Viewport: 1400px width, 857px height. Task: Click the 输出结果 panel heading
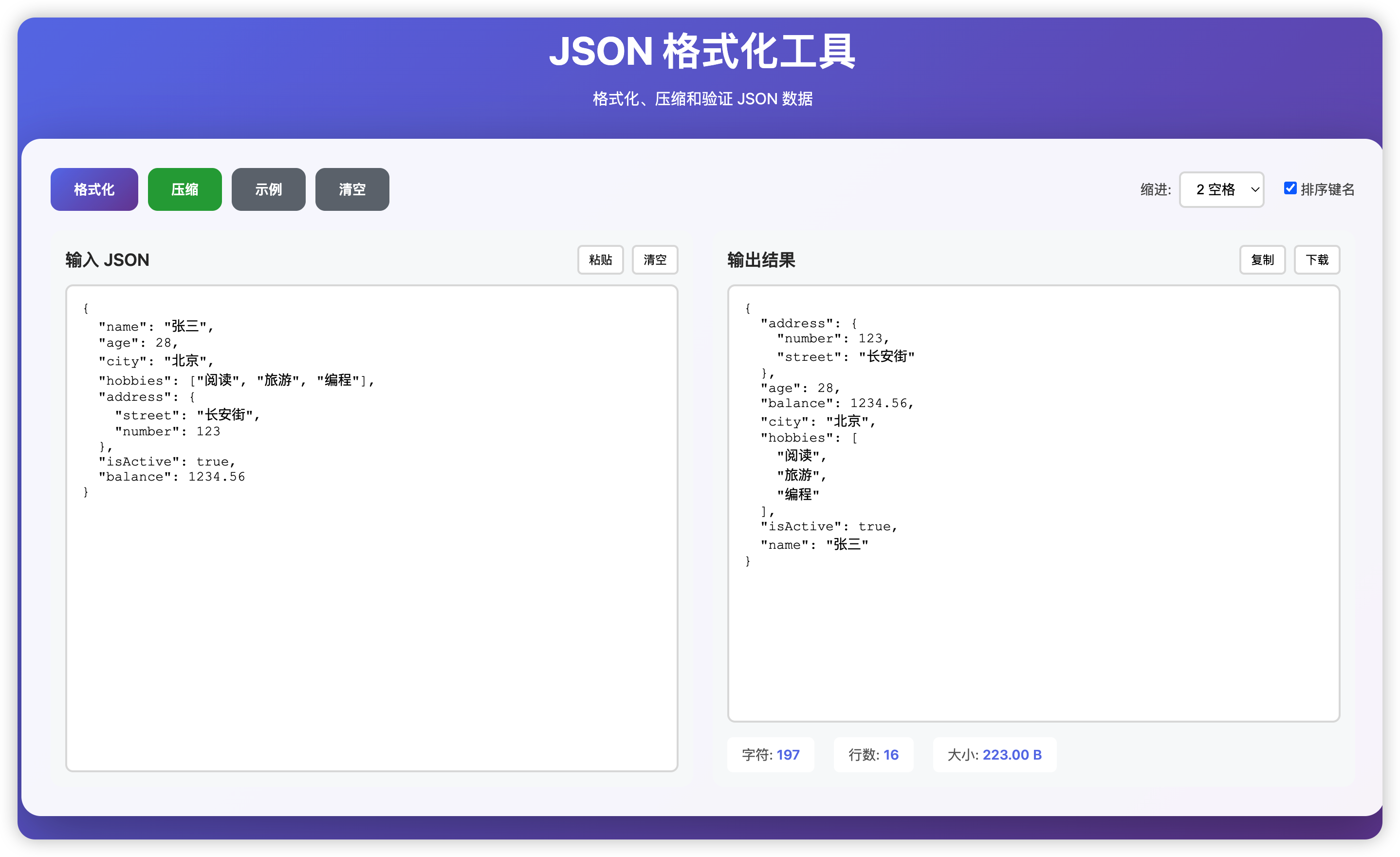(761, 260)
